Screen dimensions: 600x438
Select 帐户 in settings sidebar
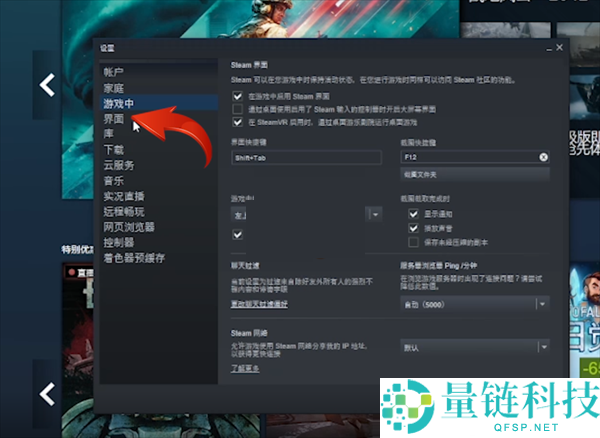[114, 73]
